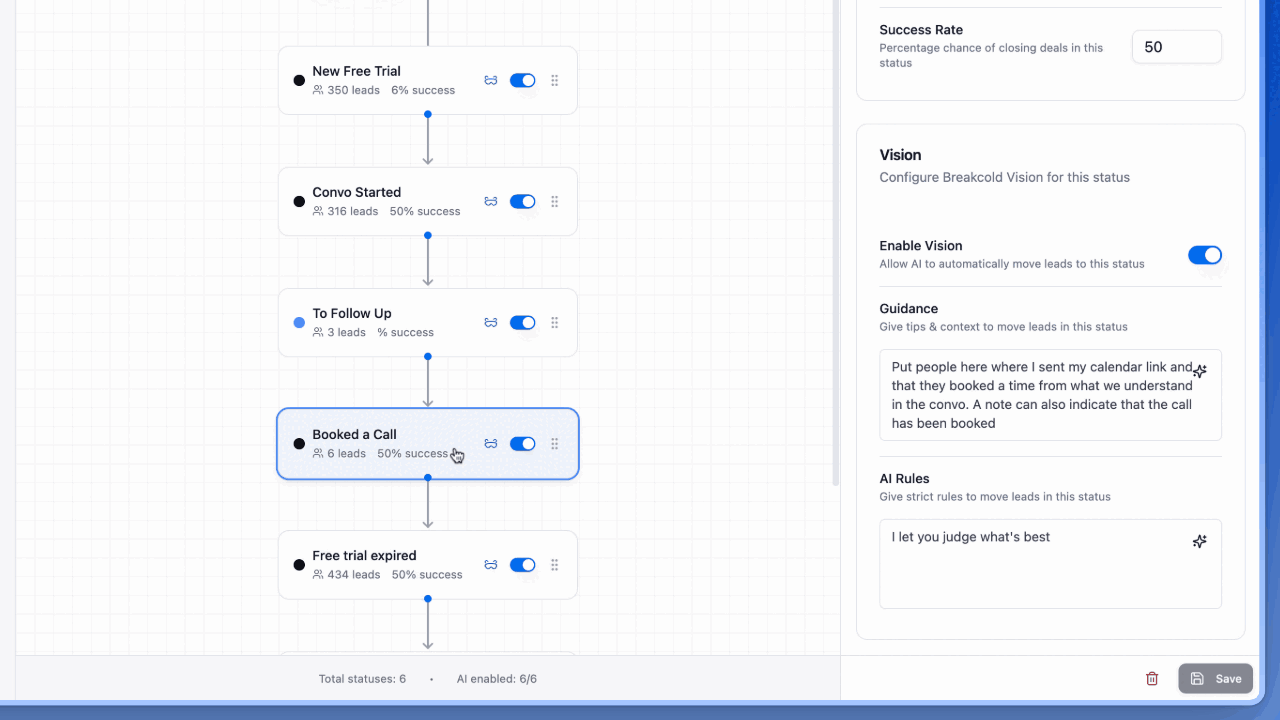Click the leads people icon on New Free Trial
Image resolution: width=1280 pixels, height=720 pixels.
(318, 90)
